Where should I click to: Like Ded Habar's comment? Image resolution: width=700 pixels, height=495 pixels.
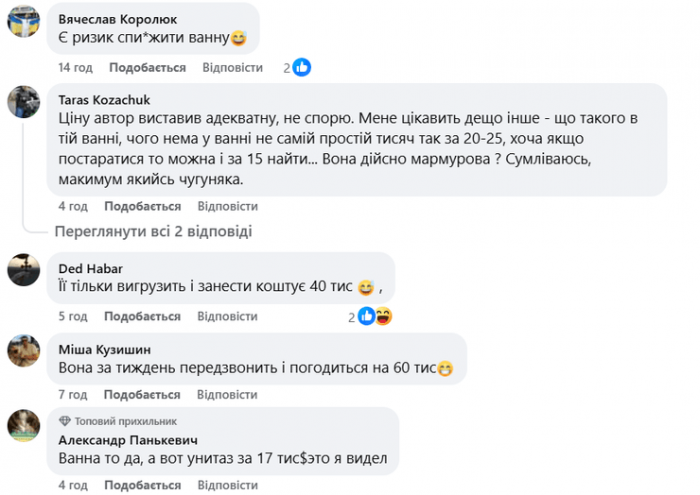point(142,316)
